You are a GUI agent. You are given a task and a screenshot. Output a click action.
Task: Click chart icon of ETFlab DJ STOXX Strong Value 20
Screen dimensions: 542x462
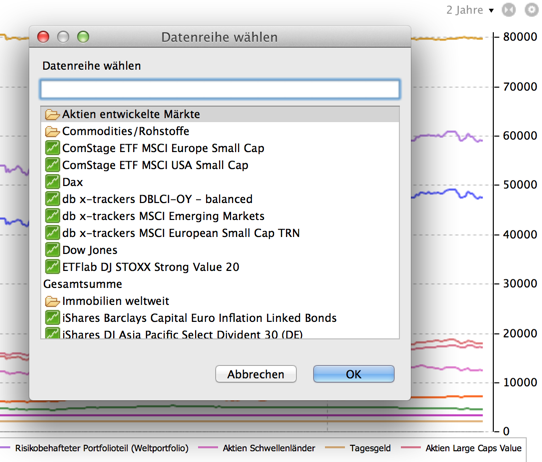pyautogui.click(x=52, y=266)
